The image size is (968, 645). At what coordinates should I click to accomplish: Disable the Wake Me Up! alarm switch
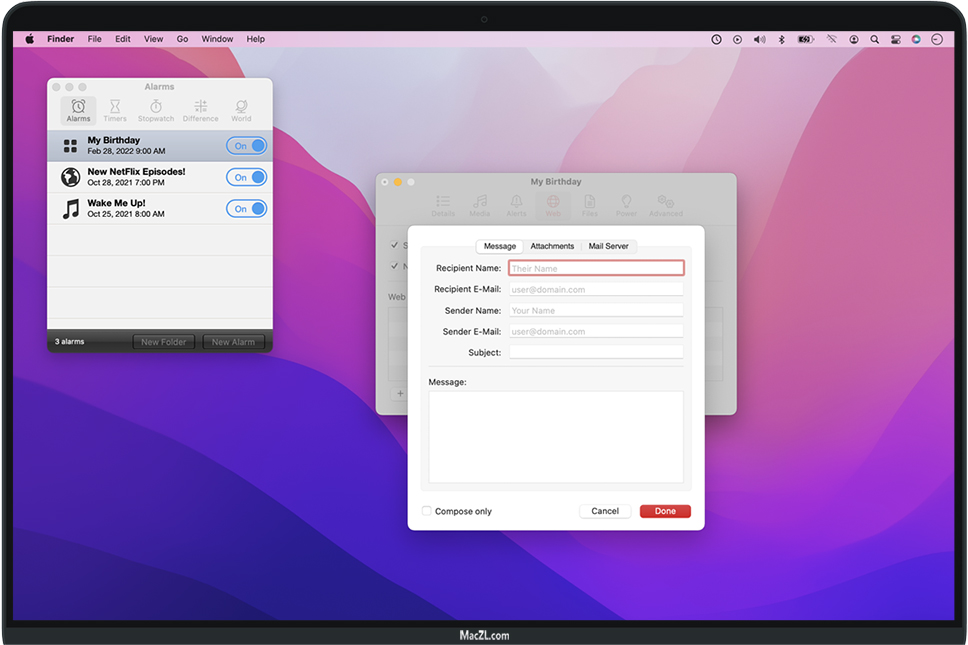click(x=246, y=209)
